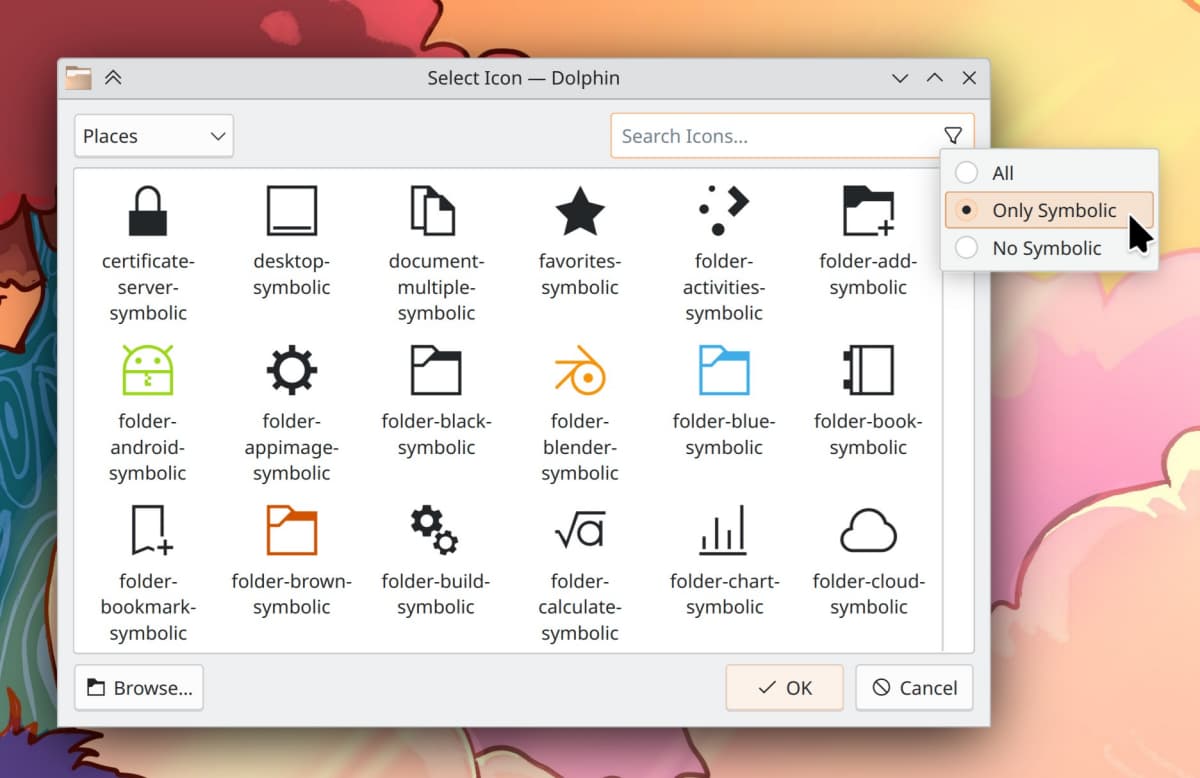Maximize the Select Icon dialog
The height and width of the screenshot is (778, 1200).
coord(934,78)
